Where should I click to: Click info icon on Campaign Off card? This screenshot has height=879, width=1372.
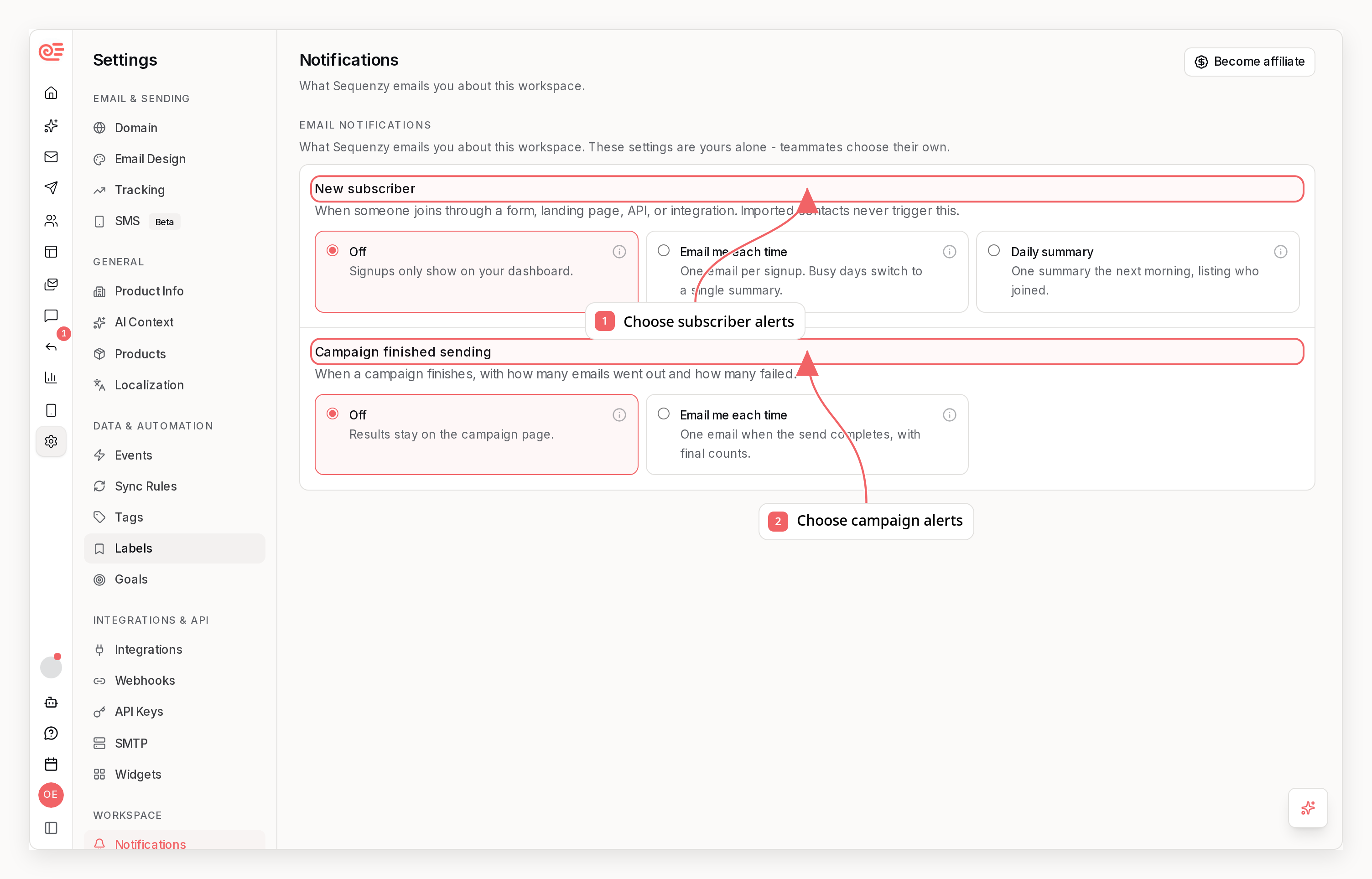click(x=619, y=415)
